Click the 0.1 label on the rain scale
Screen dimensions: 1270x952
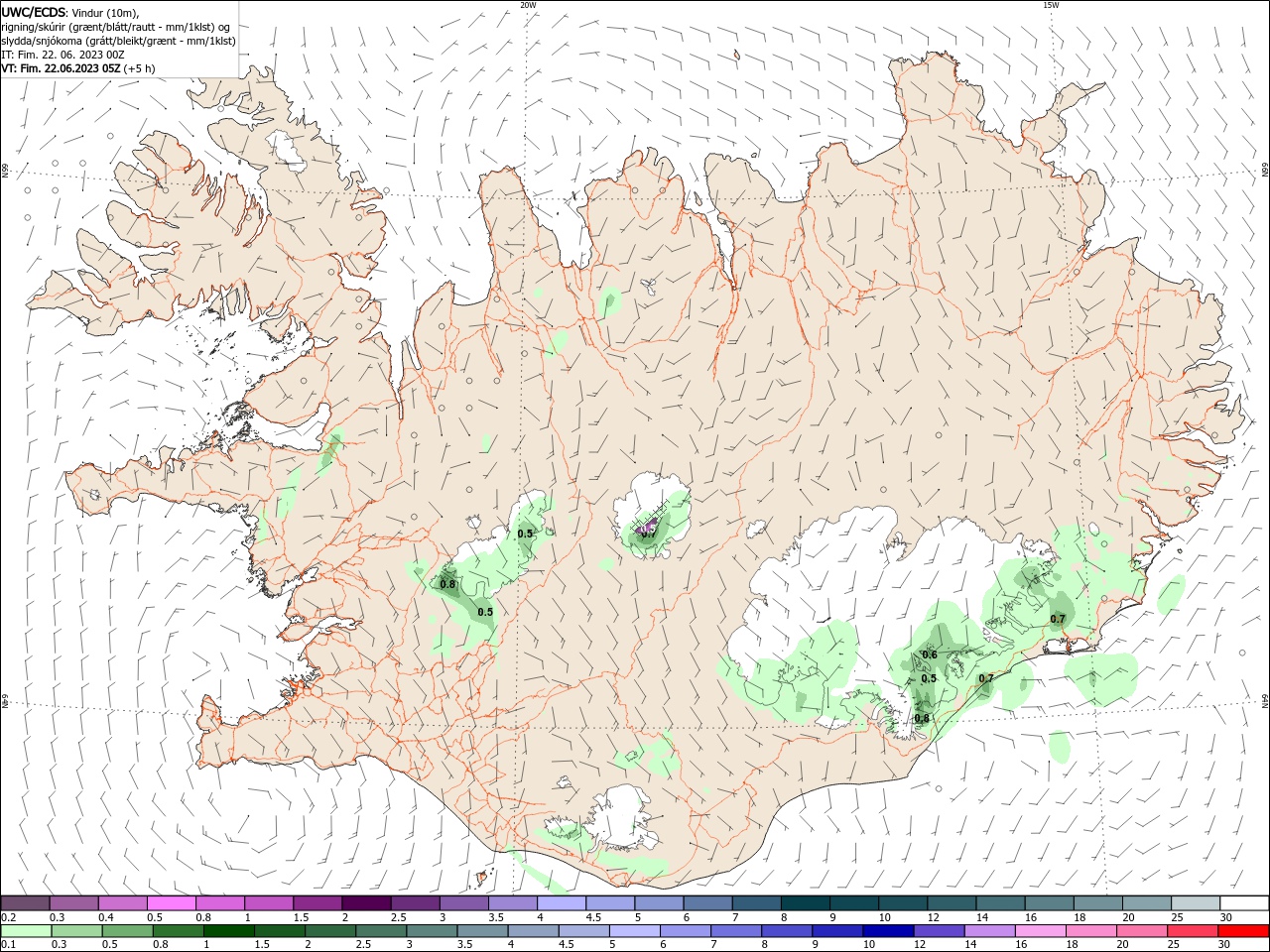point(9,944)
